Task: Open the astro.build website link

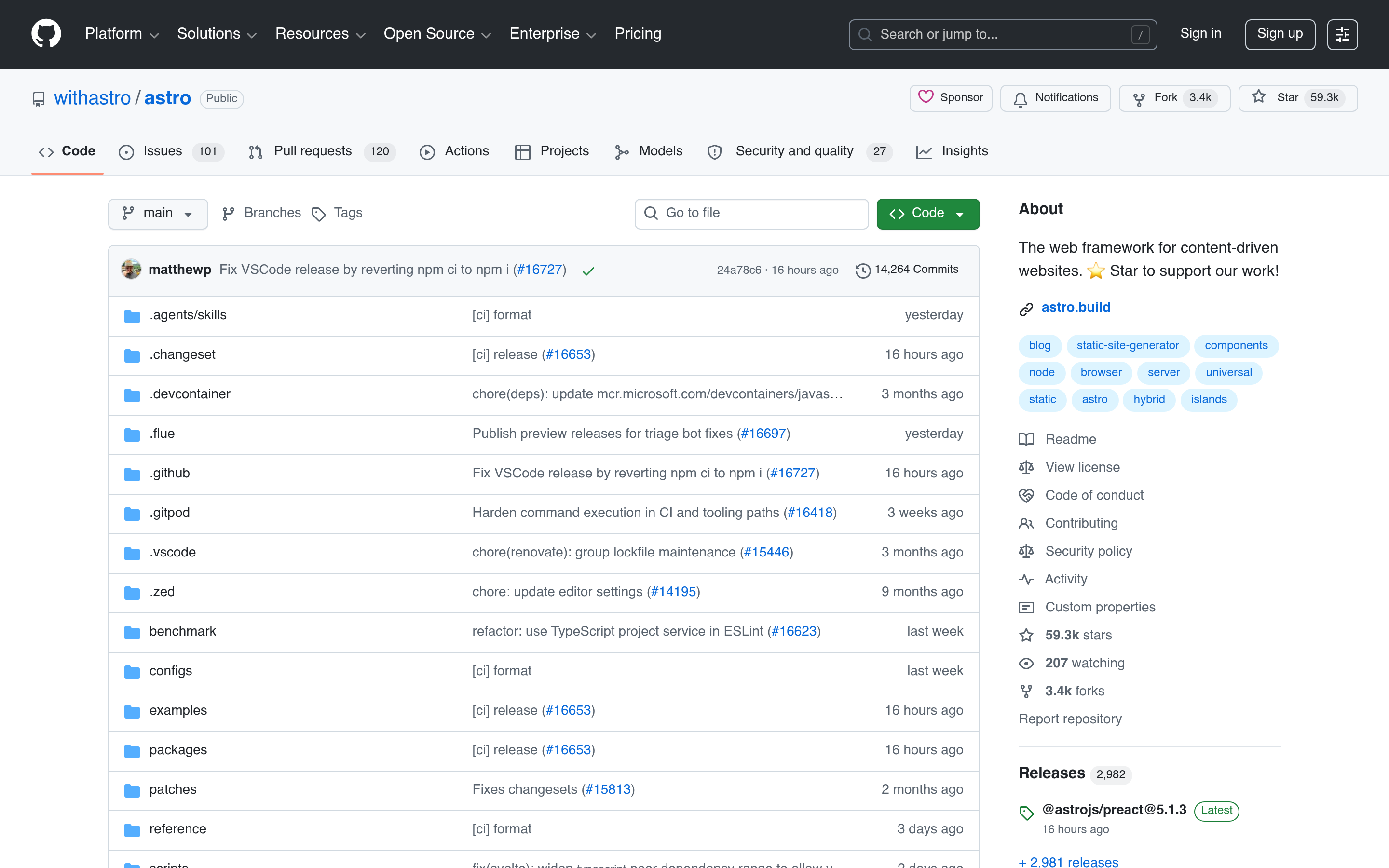Action: point(1076,308)
